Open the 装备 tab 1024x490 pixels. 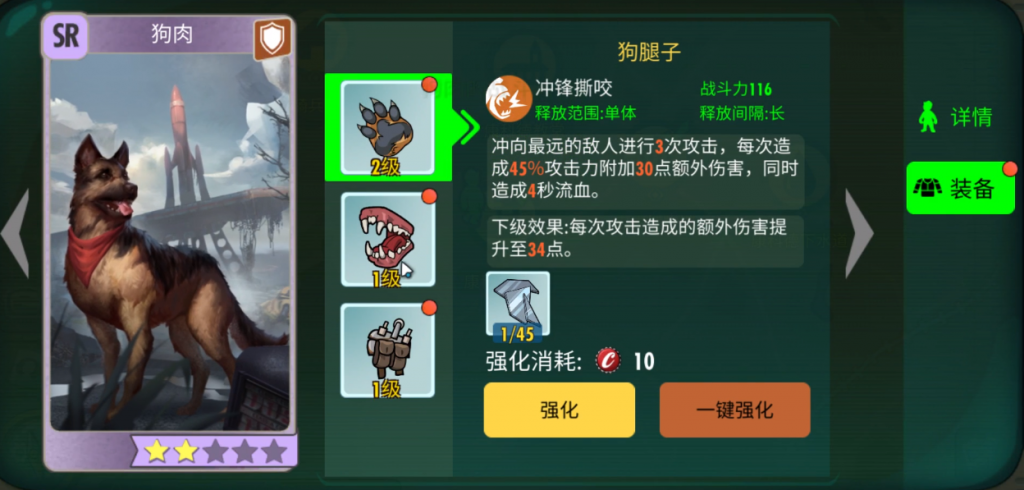pos(961,188)
